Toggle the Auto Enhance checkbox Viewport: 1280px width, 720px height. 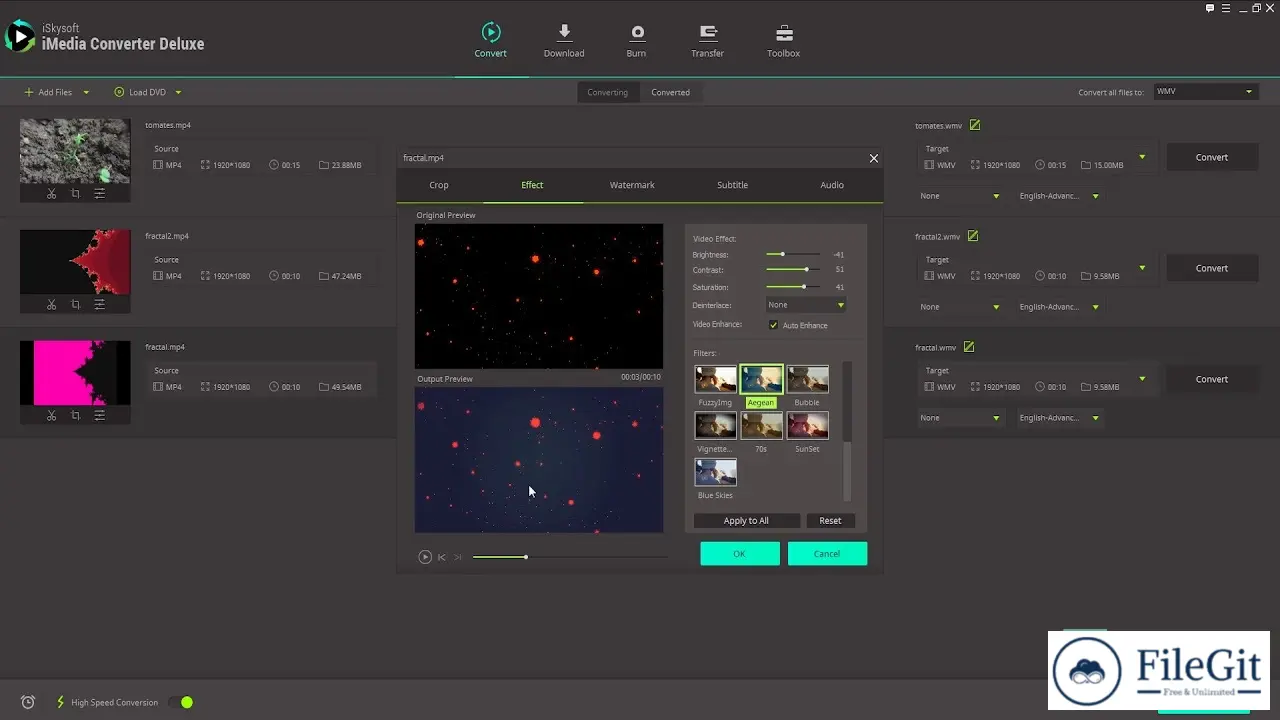[x=773, y=325]
